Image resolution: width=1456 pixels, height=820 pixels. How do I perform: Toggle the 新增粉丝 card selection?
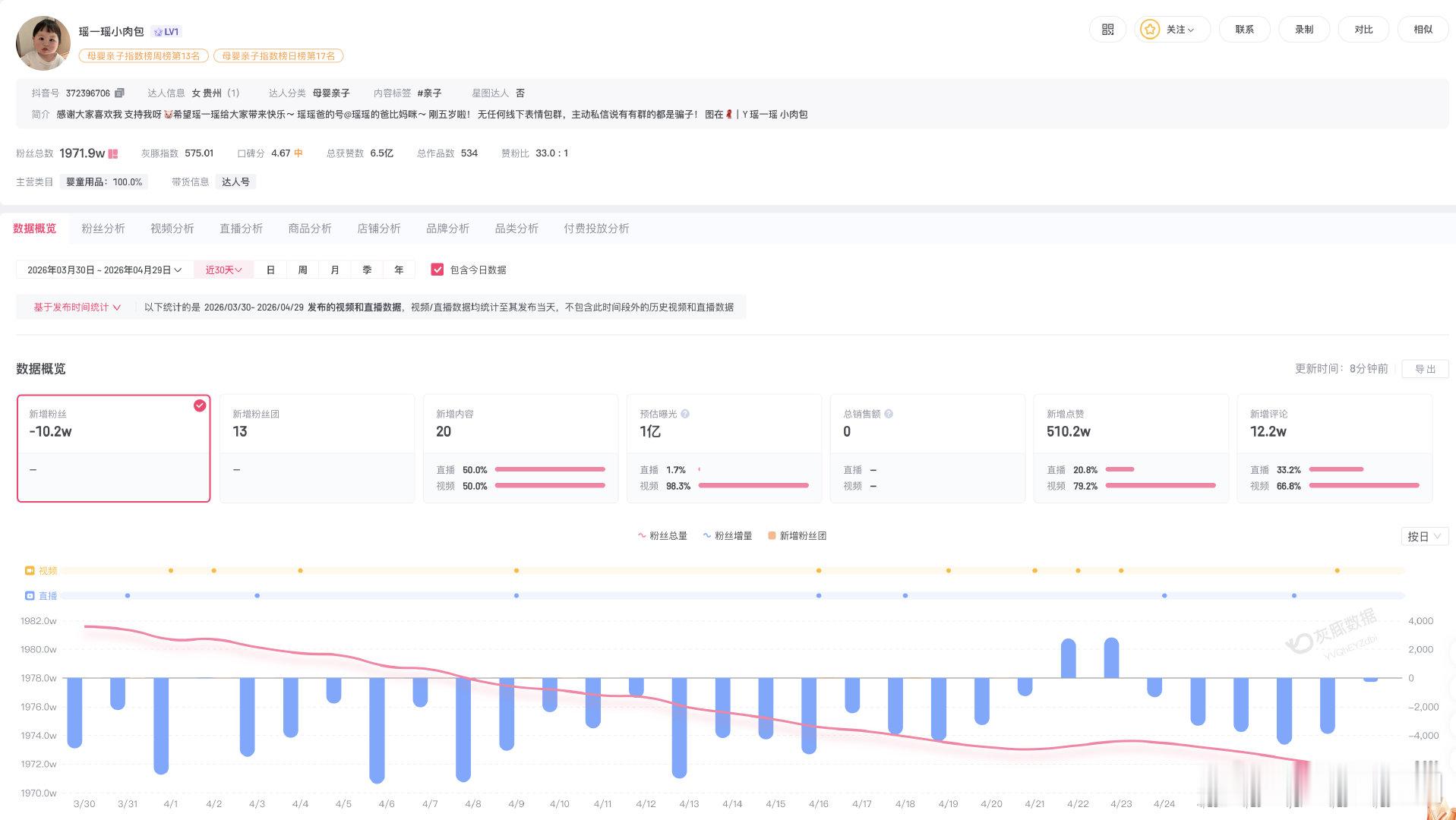pos(113,448)
